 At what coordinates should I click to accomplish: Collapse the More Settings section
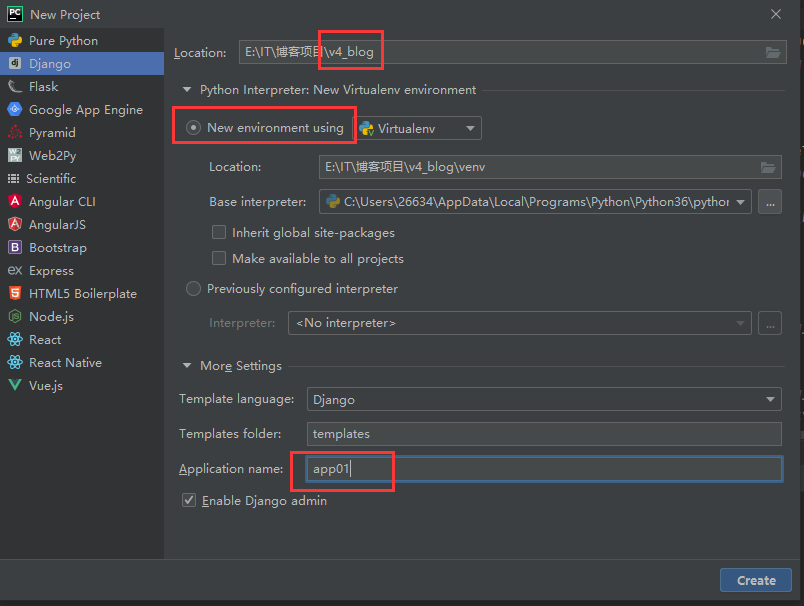click(187, 366)
